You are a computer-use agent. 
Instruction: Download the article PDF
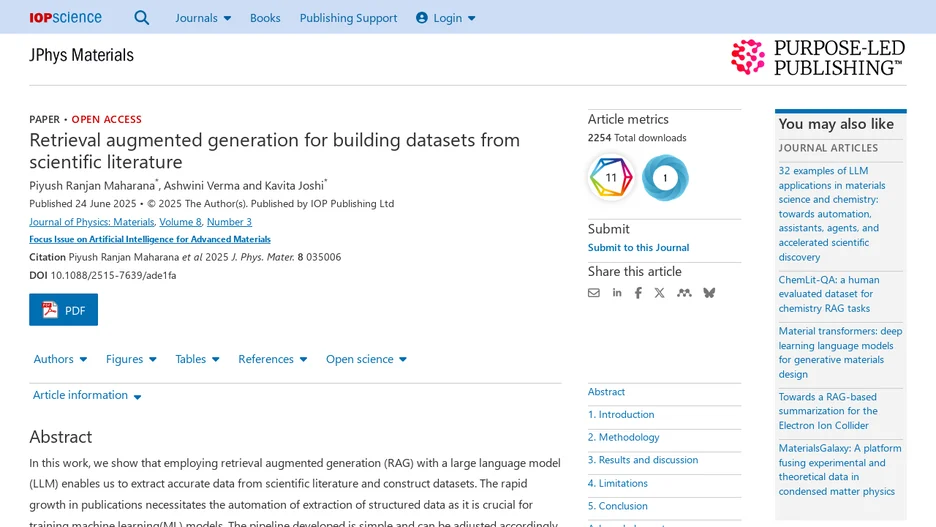tap(63, 310)
